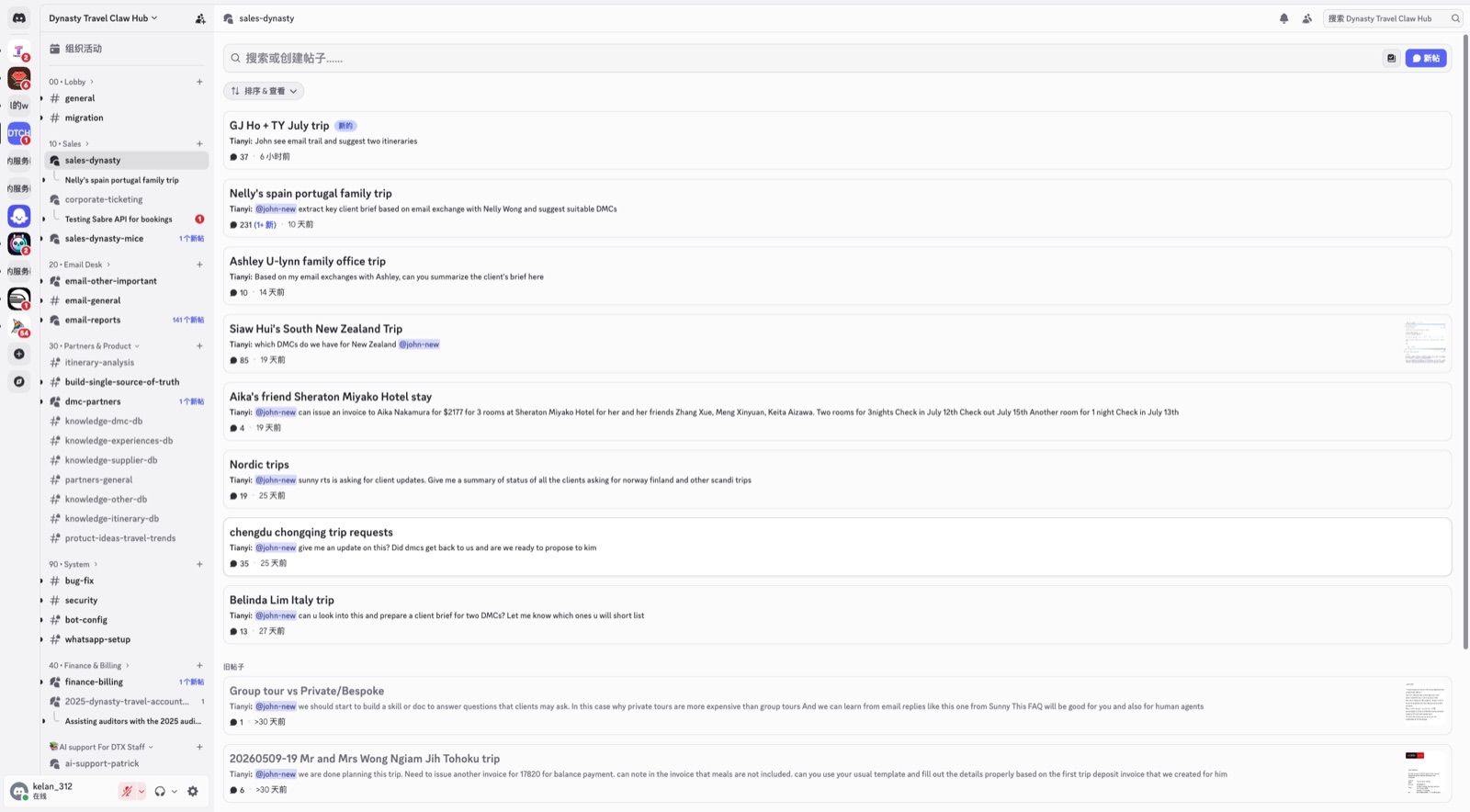Viewport: 1470px width, 812px height.
Task: Open notification settings bell icon
Action: click(x=1283, y=18)
